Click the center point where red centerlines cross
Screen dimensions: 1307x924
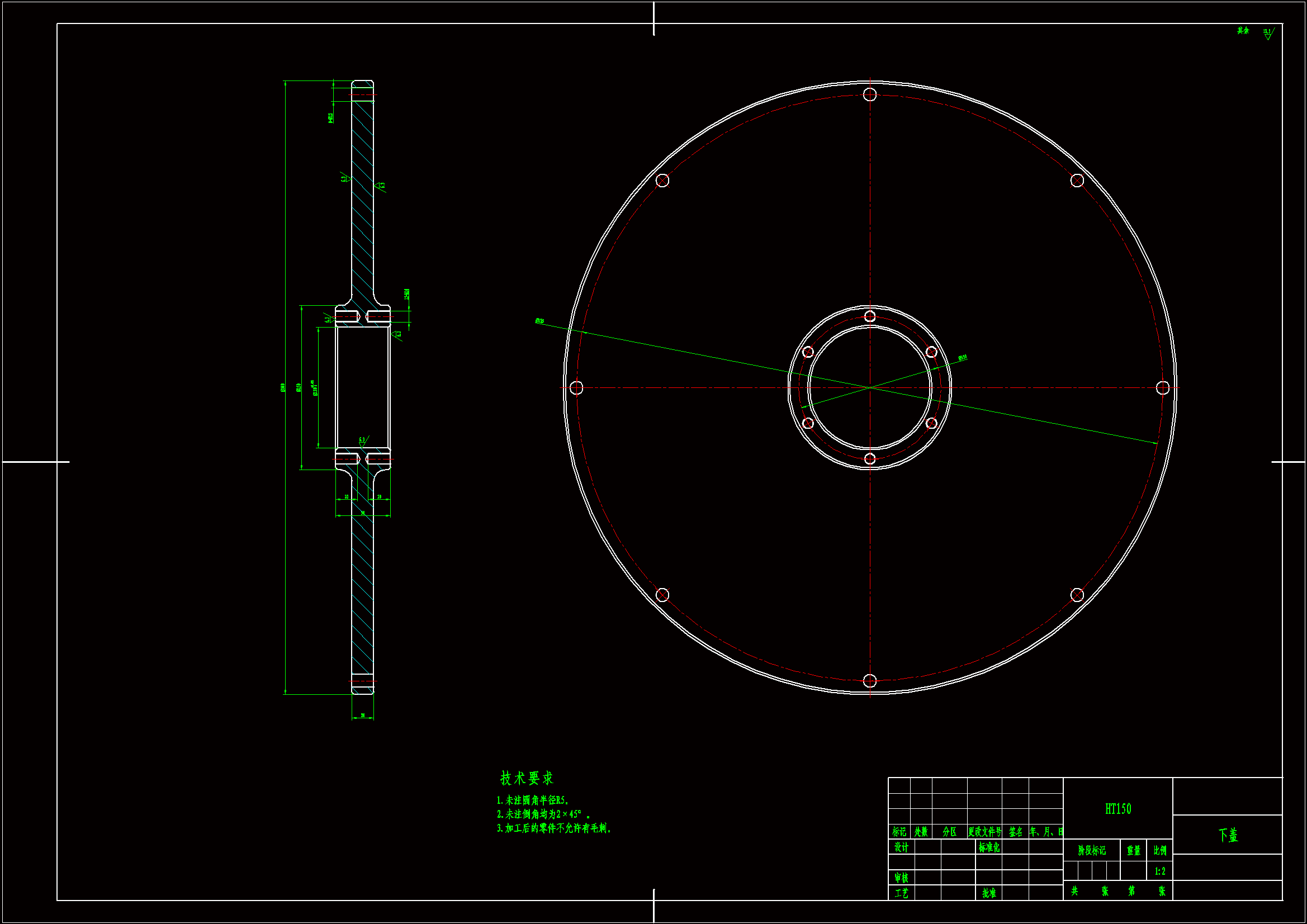pyautogui.click(x=870, y=388)
